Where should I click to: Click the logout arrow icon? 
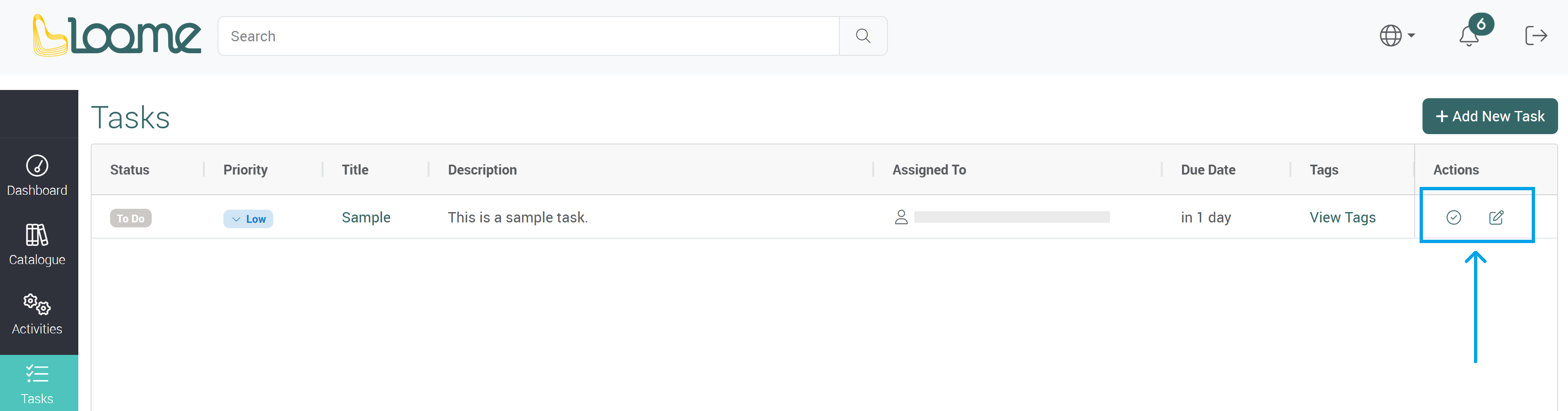point(1536,36)
